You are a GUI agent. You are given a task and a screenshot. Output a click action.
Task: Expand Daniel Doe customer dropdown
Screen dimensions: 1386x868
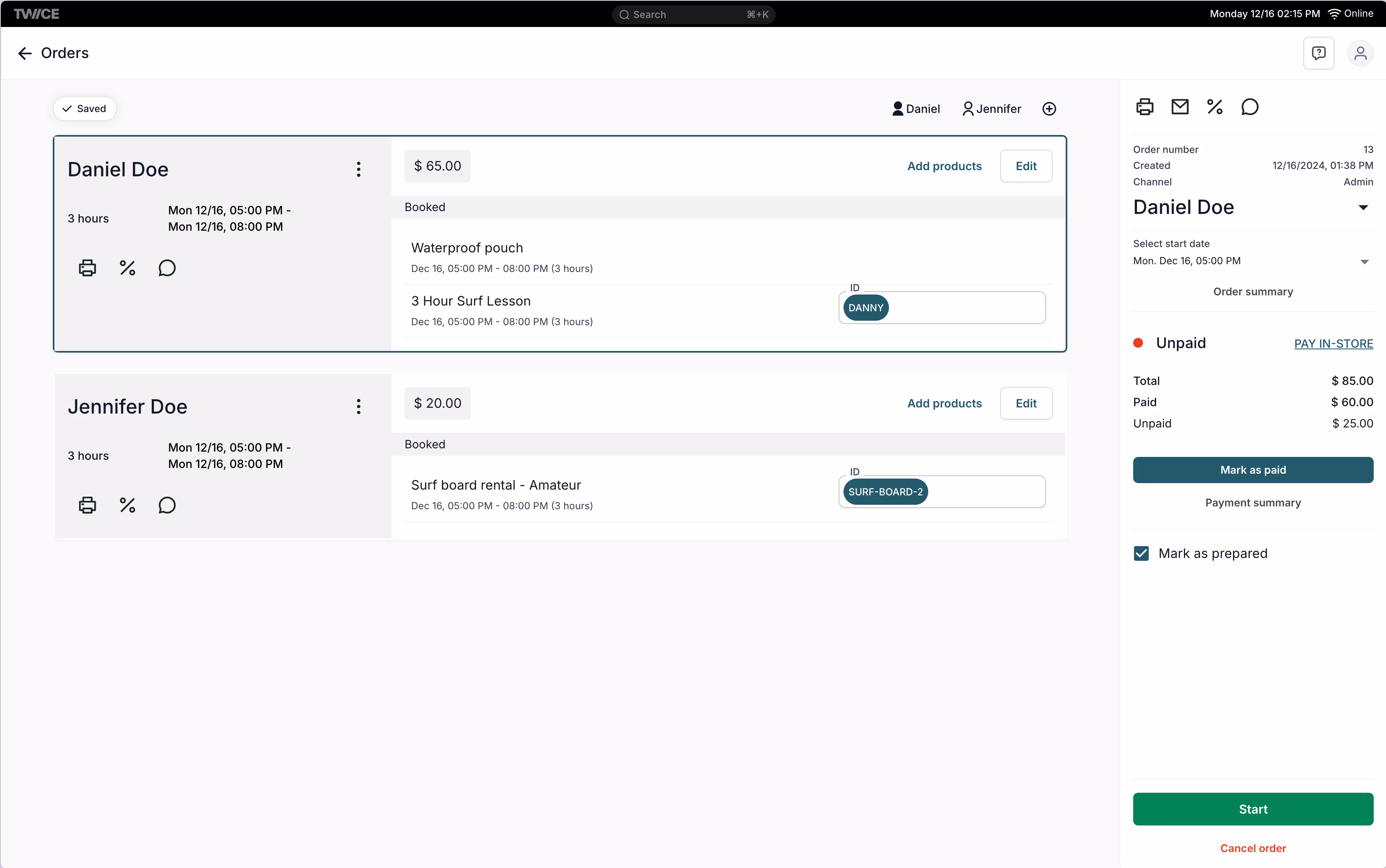tap(1363, 207)
